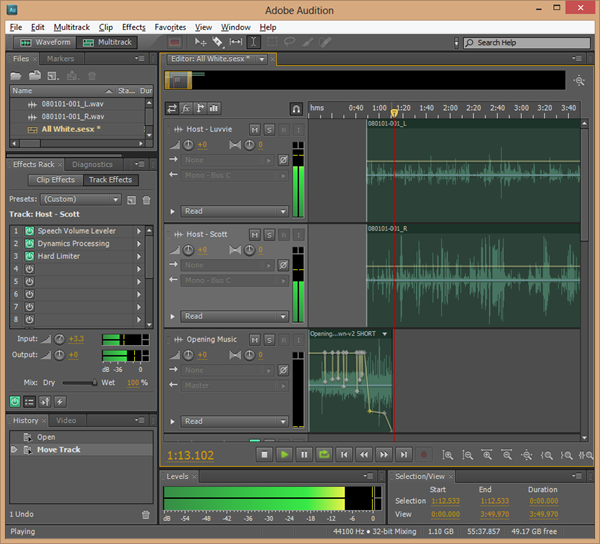Click the Import File icon
Viewport: 600px width, 544px height.
tap(35, 76)
